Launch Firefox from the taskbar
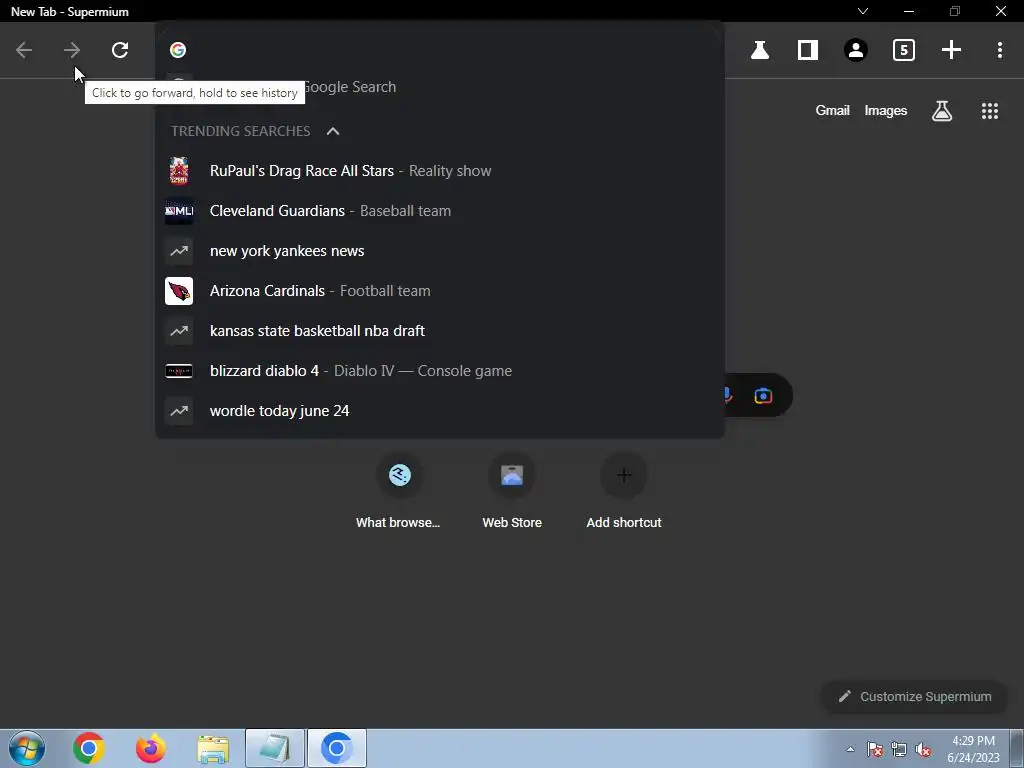The image size is (1024, 768). [150, 748]
